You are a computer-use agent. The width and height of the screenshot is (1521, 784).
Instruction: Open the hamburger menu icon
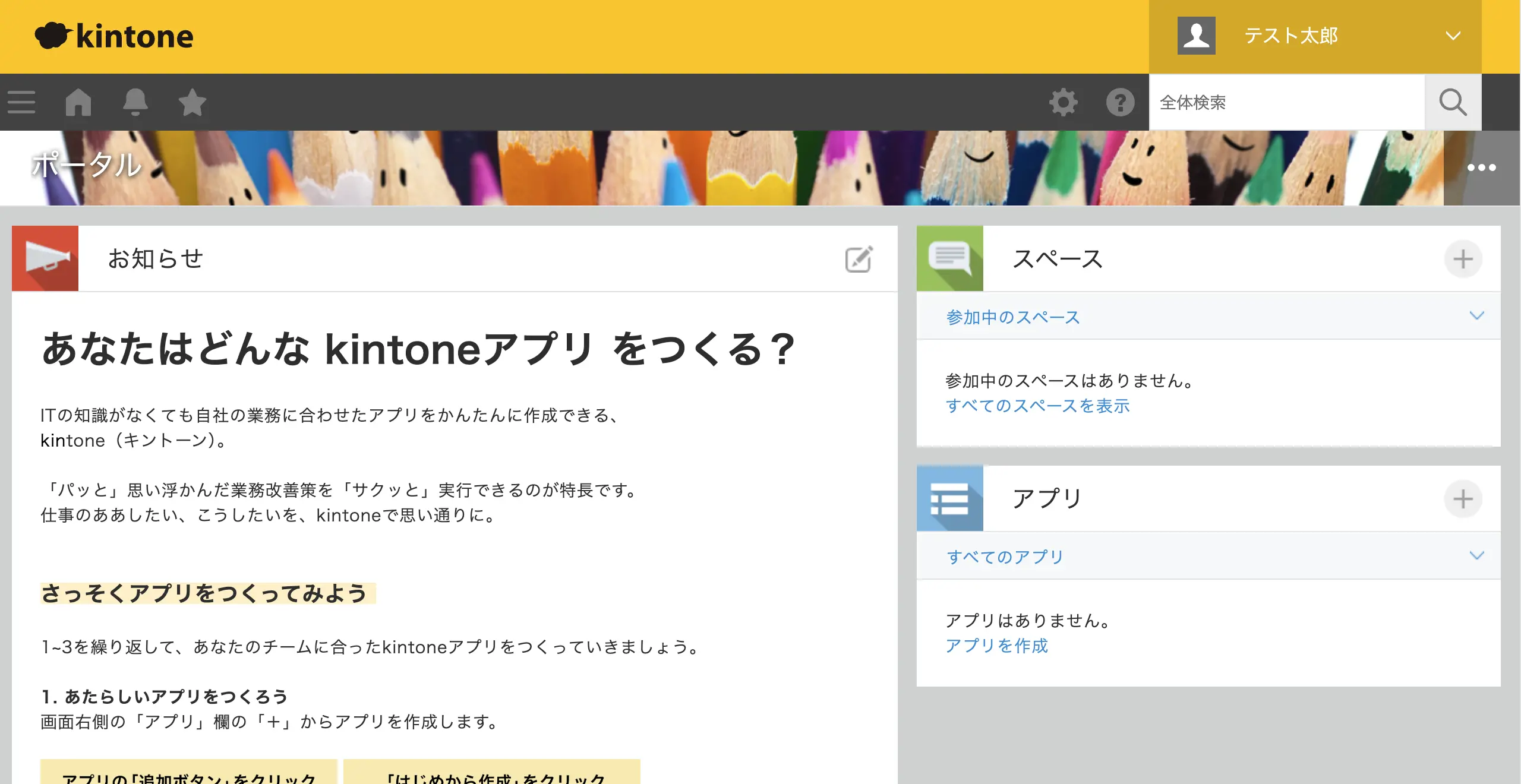tap(21, 102)
